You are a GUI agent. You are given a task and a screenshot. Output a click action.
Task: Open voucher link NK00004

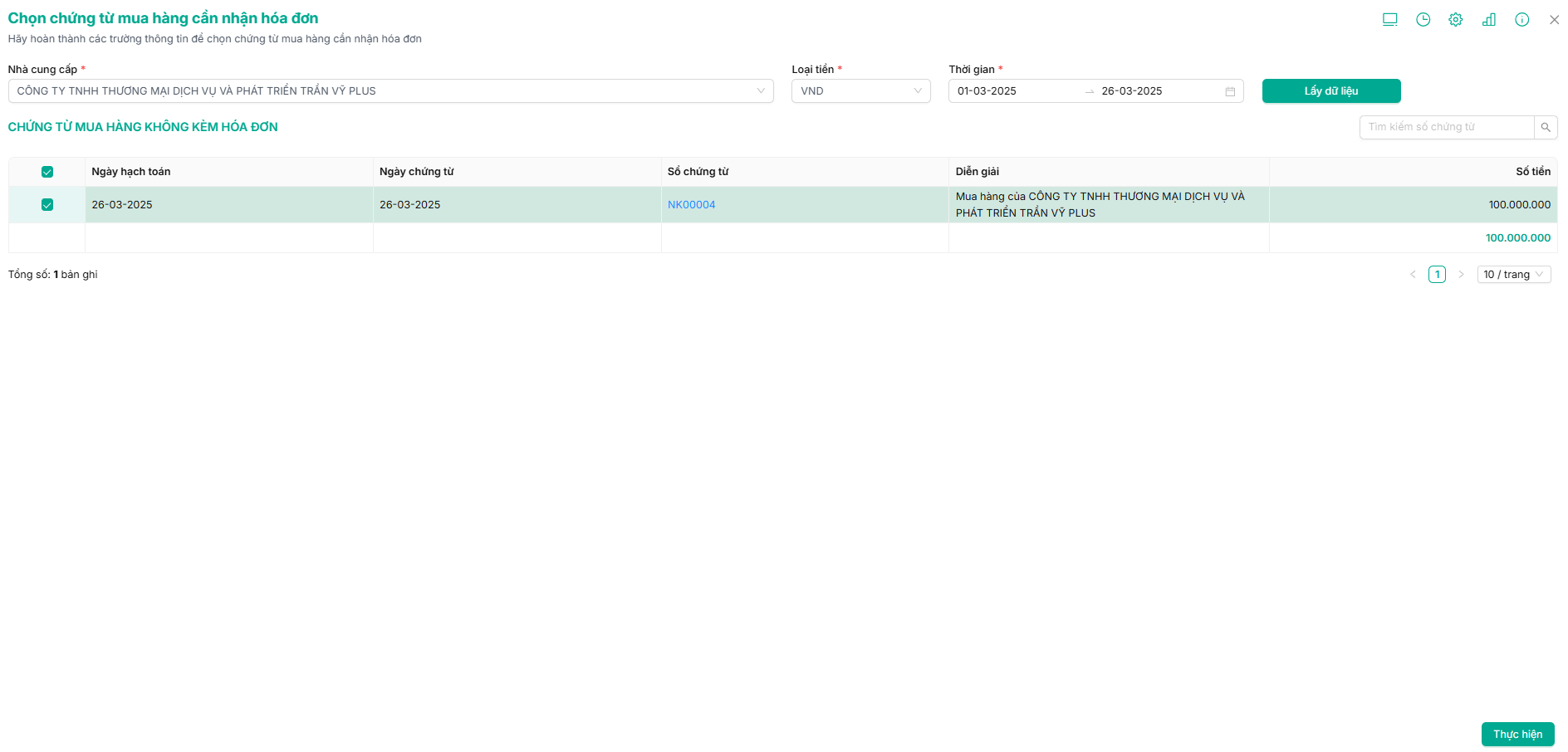pos(691,205)
